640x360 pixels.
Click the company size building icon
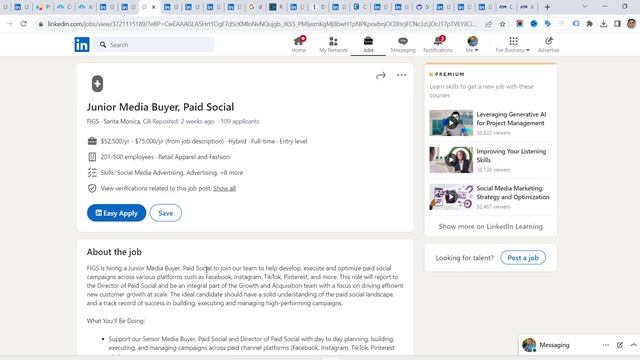(x=92, y=157)
